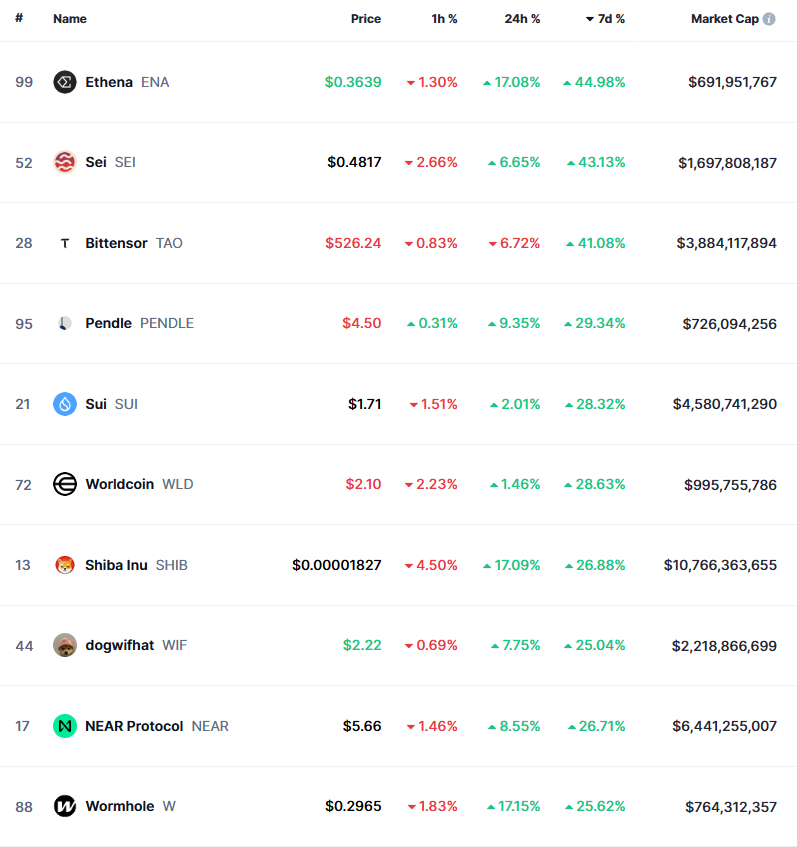The width and height of the screenshot is (797, 847).
Task: Click the Worldcoin logo icon
Action: pos(65,484)
